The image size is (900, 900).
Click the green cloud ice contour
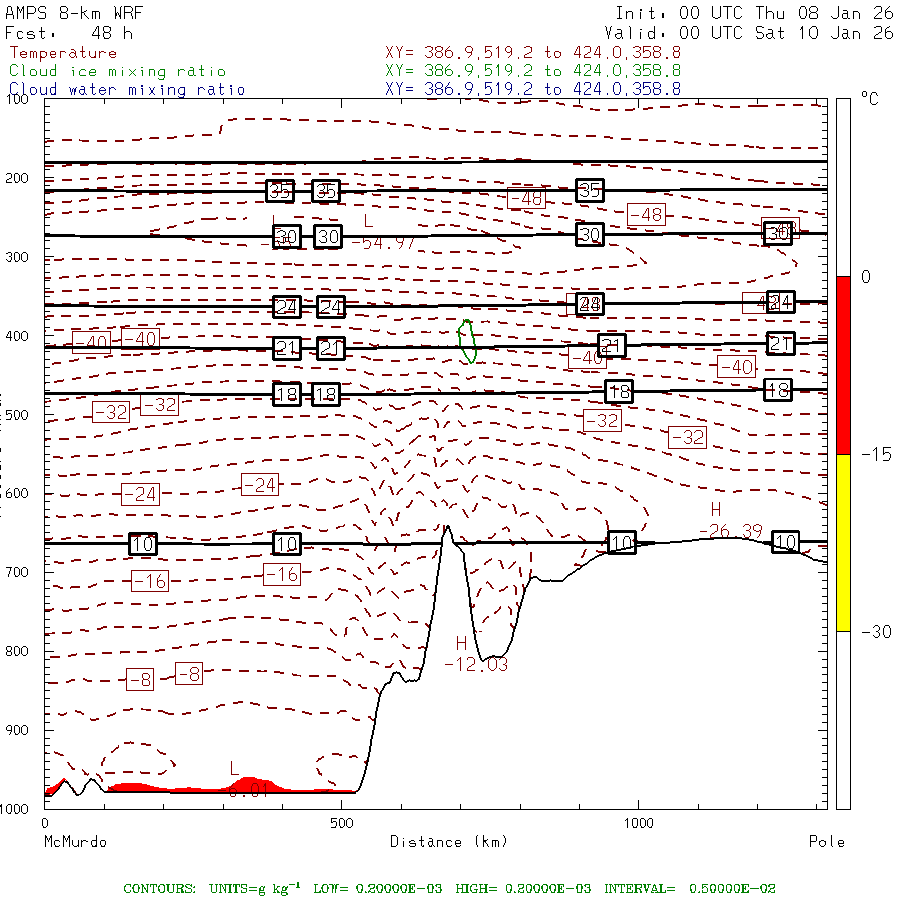pyautogui.click(x=467, y=342)
